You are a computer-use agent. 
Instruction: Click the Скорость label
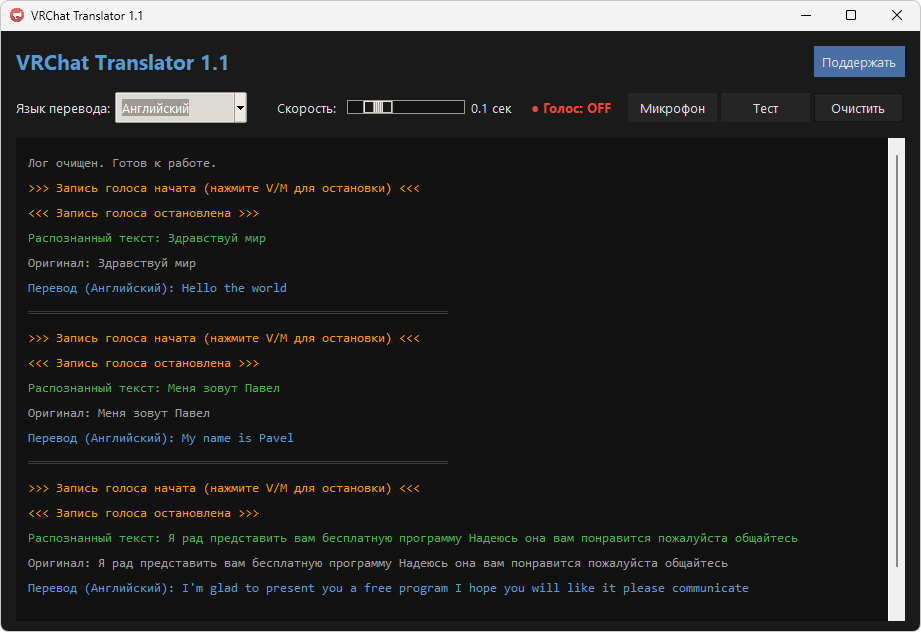pos(307,109)
